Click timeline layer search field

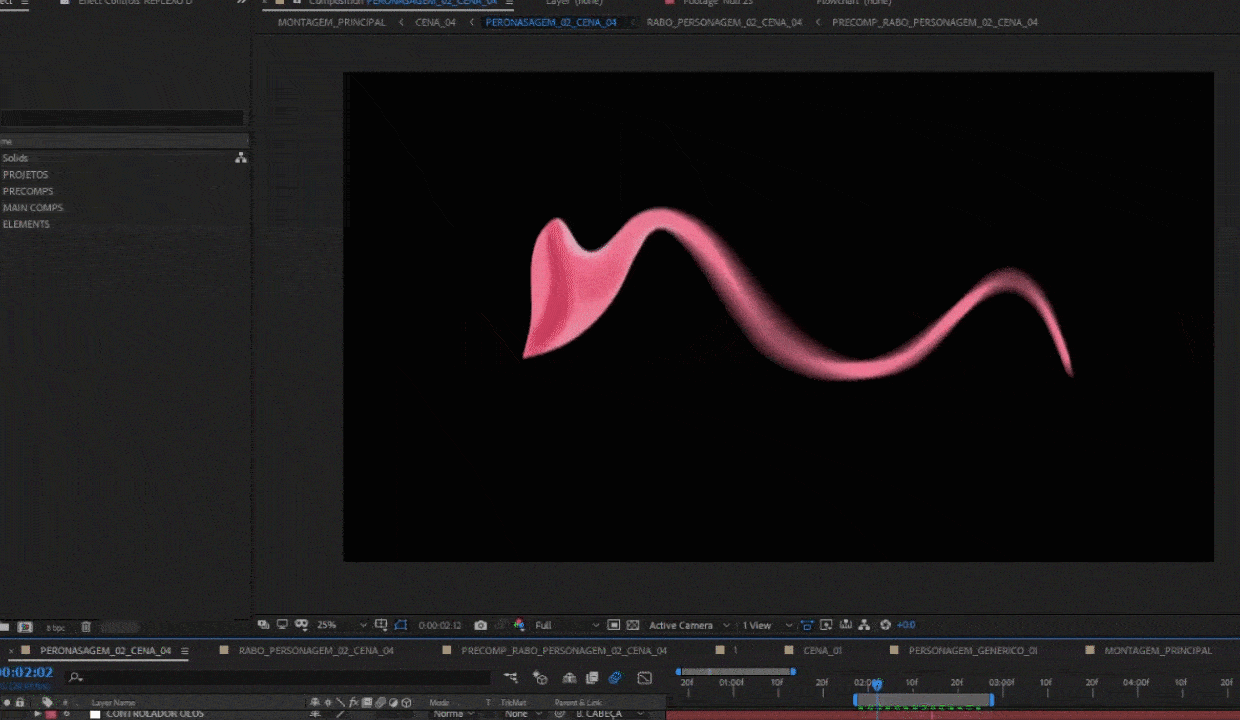[x=280, y=678]
